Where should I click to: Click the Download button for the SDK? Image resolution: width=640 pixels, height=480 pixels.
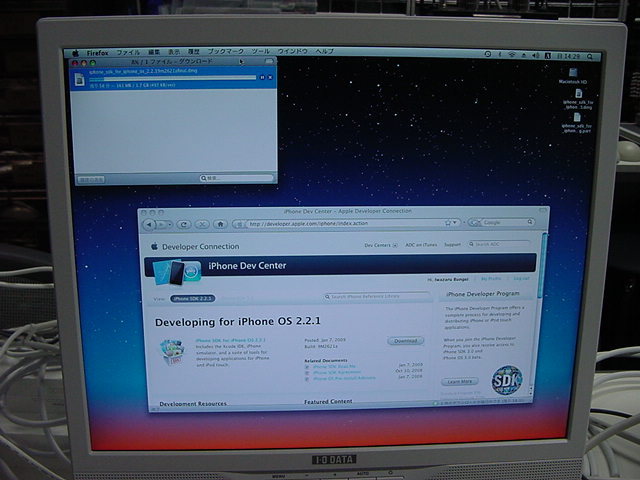[x=405, y=341]
